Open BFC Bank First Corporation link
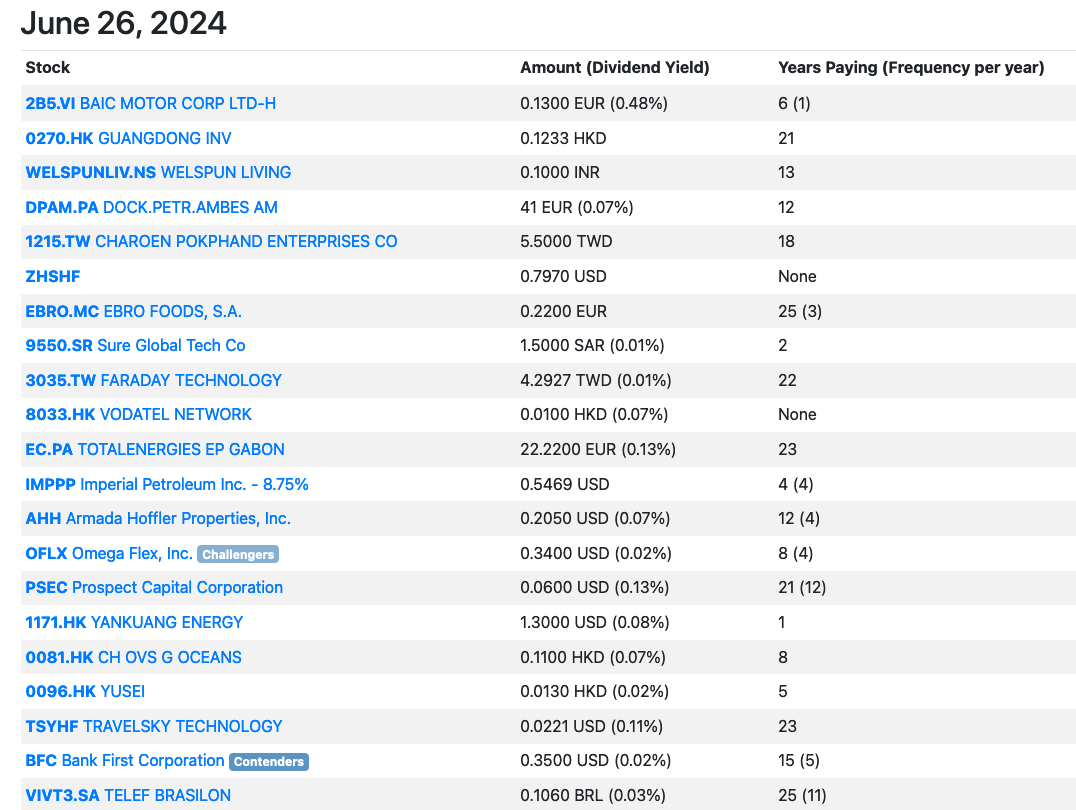 coord(125,761)
